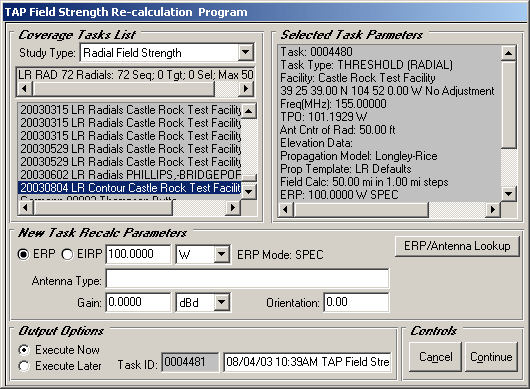Click the Cancel button
530x389 pixels.
[x=435, y=357]
